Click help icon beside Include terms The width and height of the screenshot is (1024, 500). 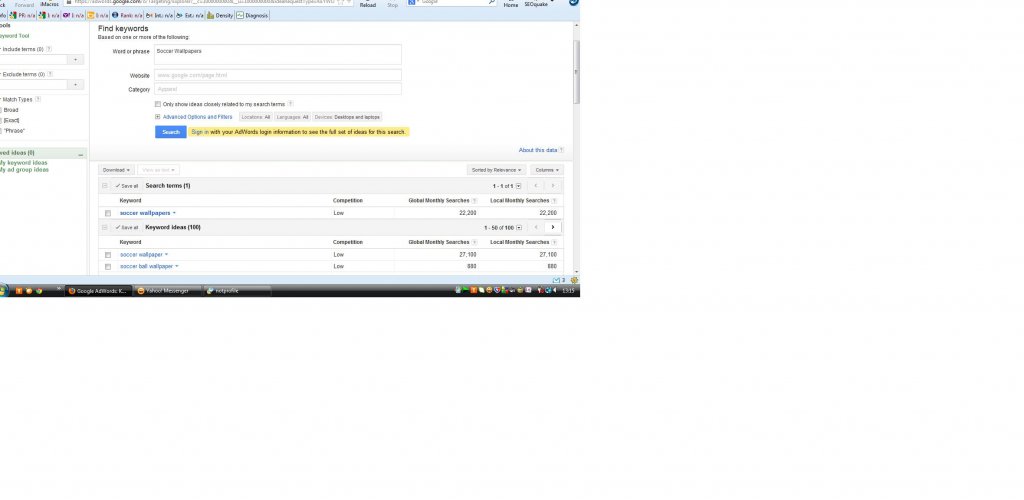(x=49, y=49)
